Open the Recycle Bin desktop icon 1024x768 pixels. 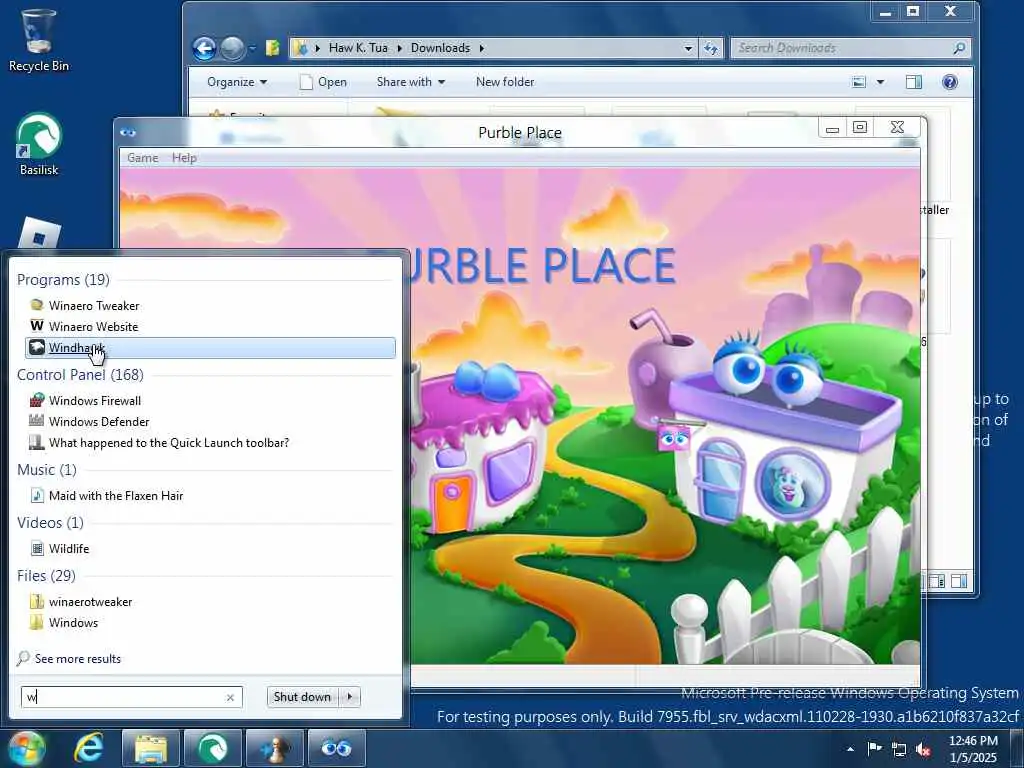[39, 40]
